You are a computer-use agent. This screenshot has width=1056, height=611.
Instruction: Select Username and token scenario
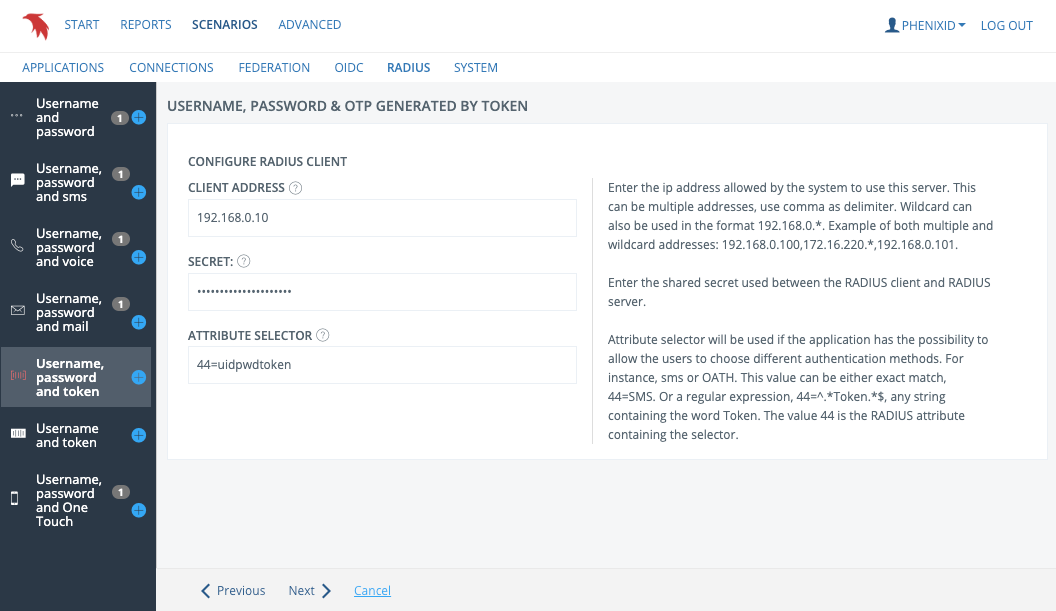[x=67, y=435]
